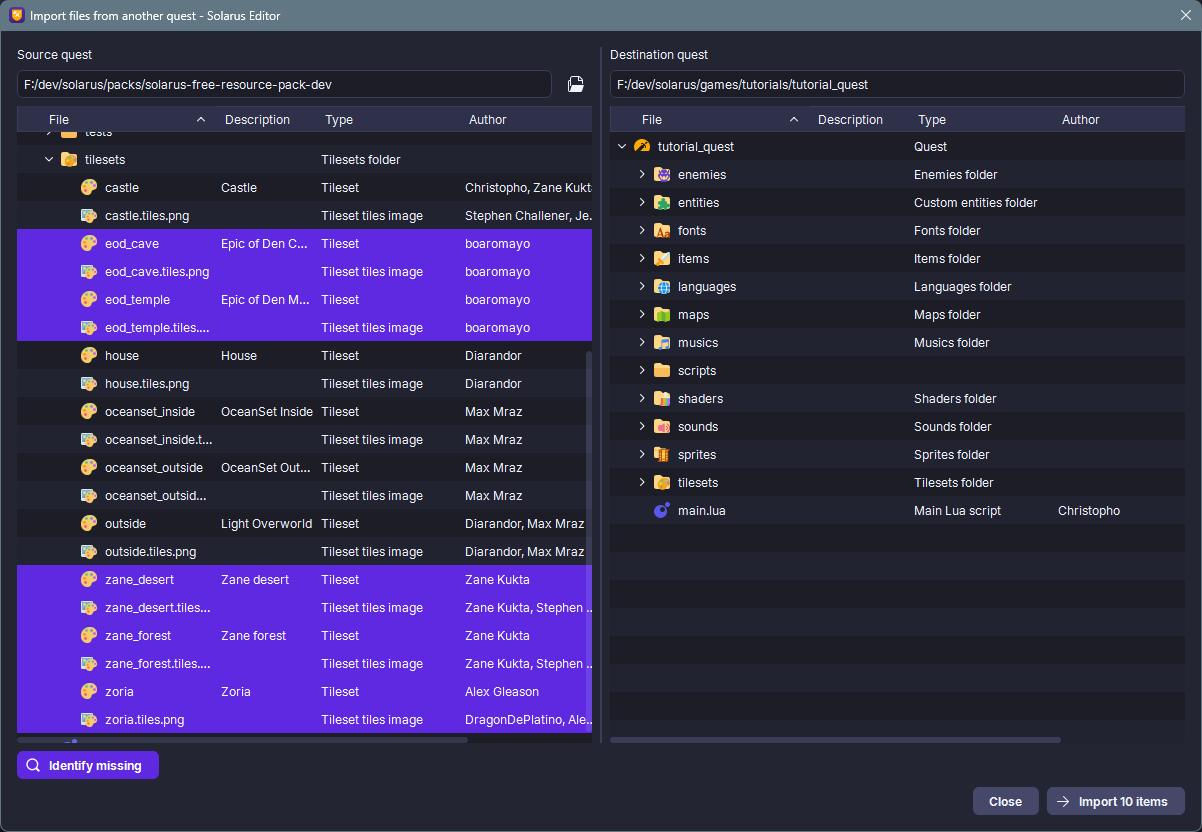
Task: Click the source Description column header
Action: pyautogui.click(x=263, y=119)
